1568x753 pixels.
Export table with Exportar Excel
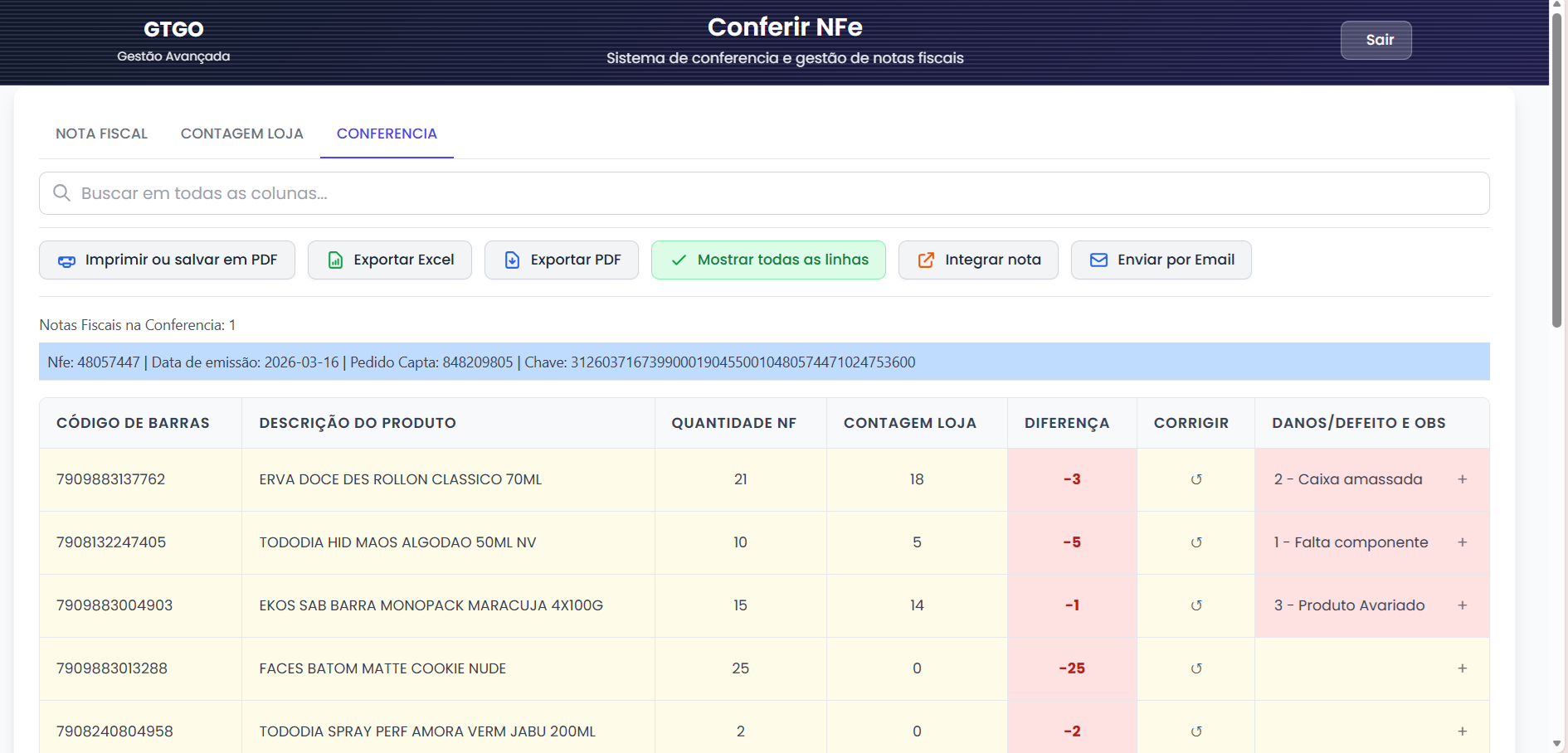(x=390, y=260)
